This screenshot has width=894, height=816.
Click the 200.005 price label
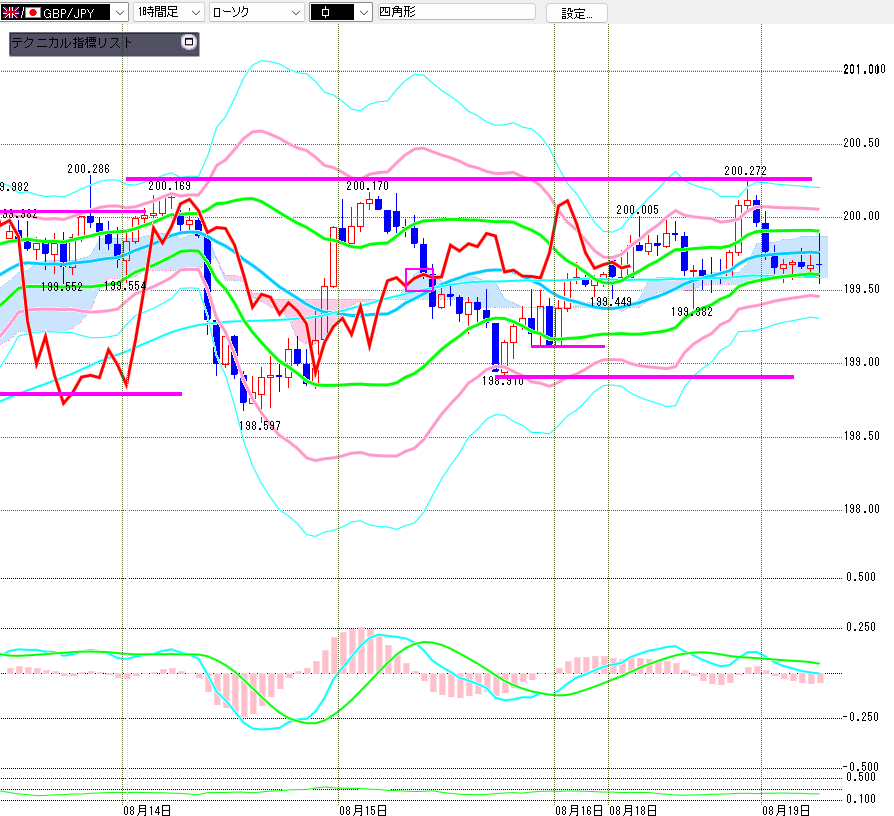637,210
